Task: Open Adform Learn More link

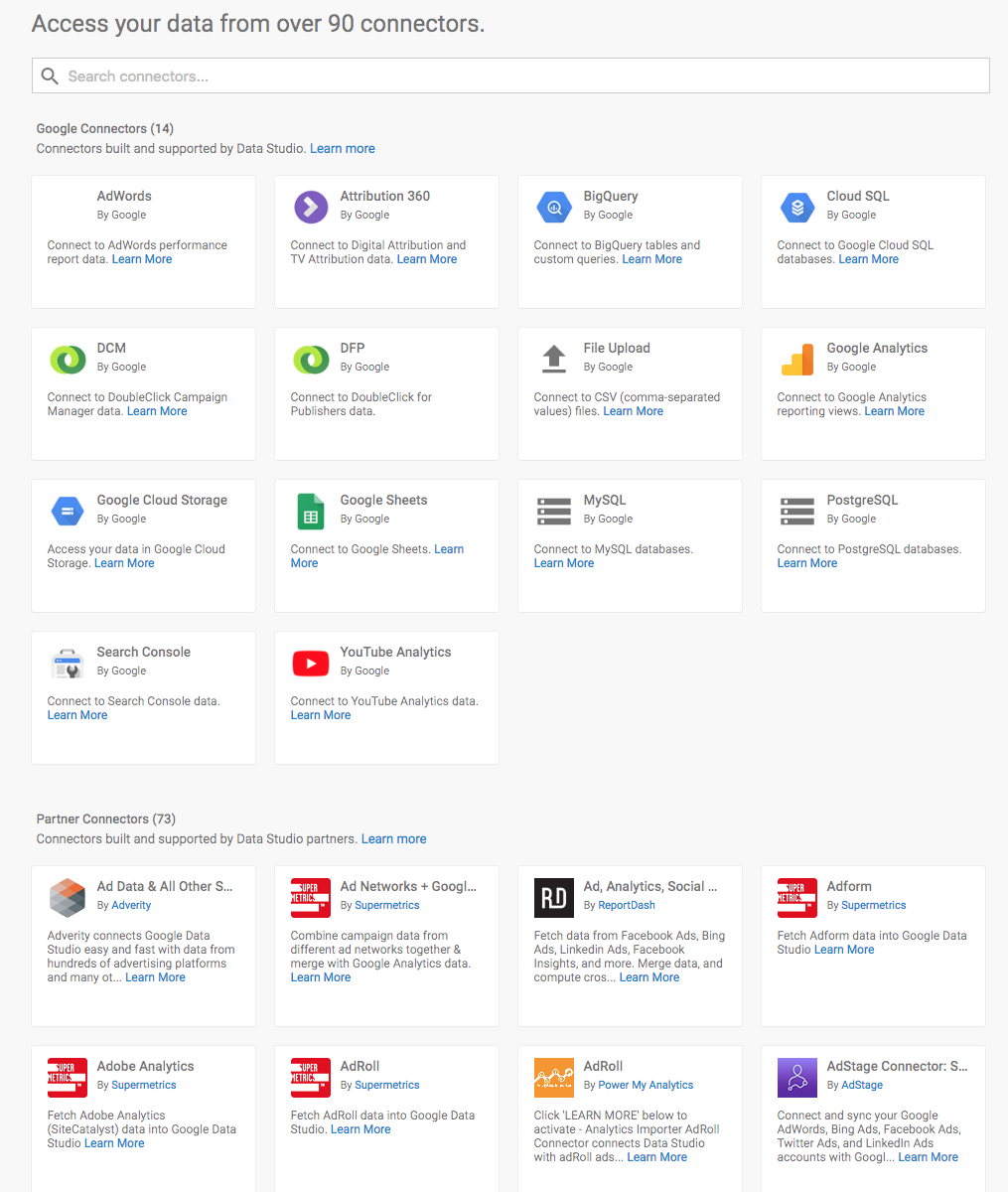Action: tap(844, 950)
